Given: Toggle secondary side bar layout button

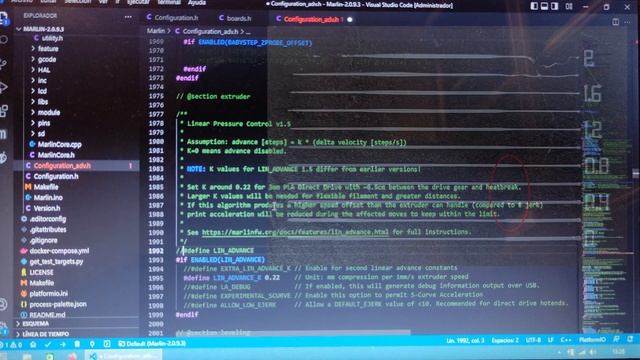Looking at the screenshot, I should 555,6.
